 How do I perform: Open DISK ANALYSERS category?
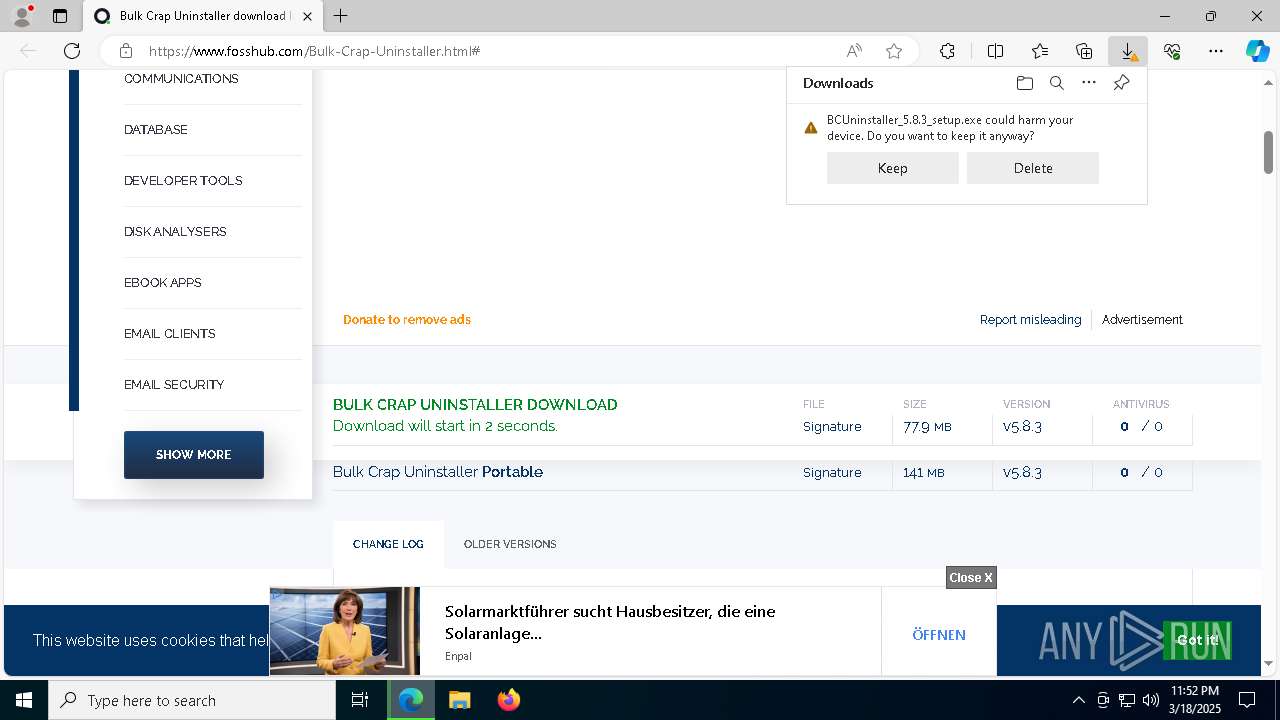click(x=175, y=232)
